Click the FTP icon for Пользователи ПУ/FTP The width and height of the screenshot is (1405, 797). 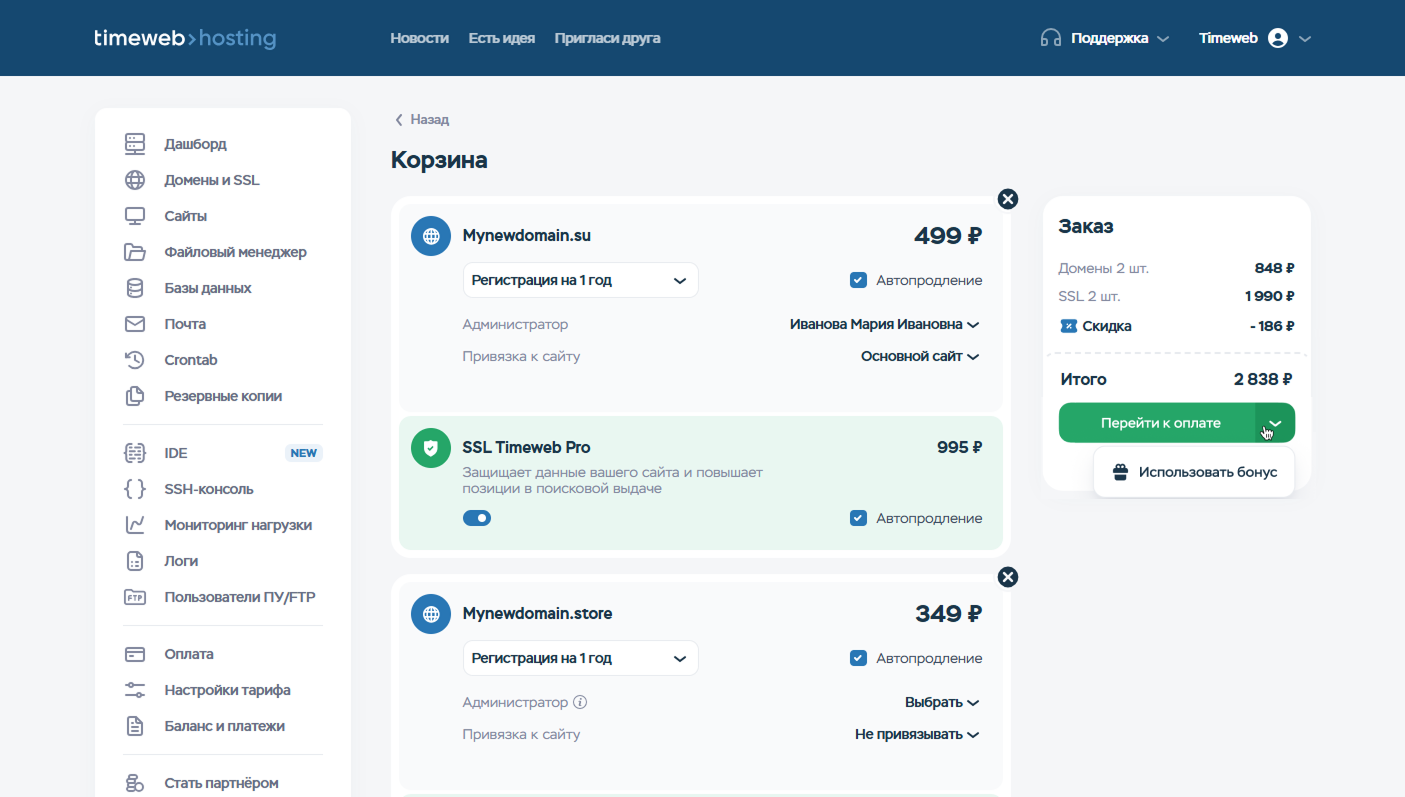135,597
